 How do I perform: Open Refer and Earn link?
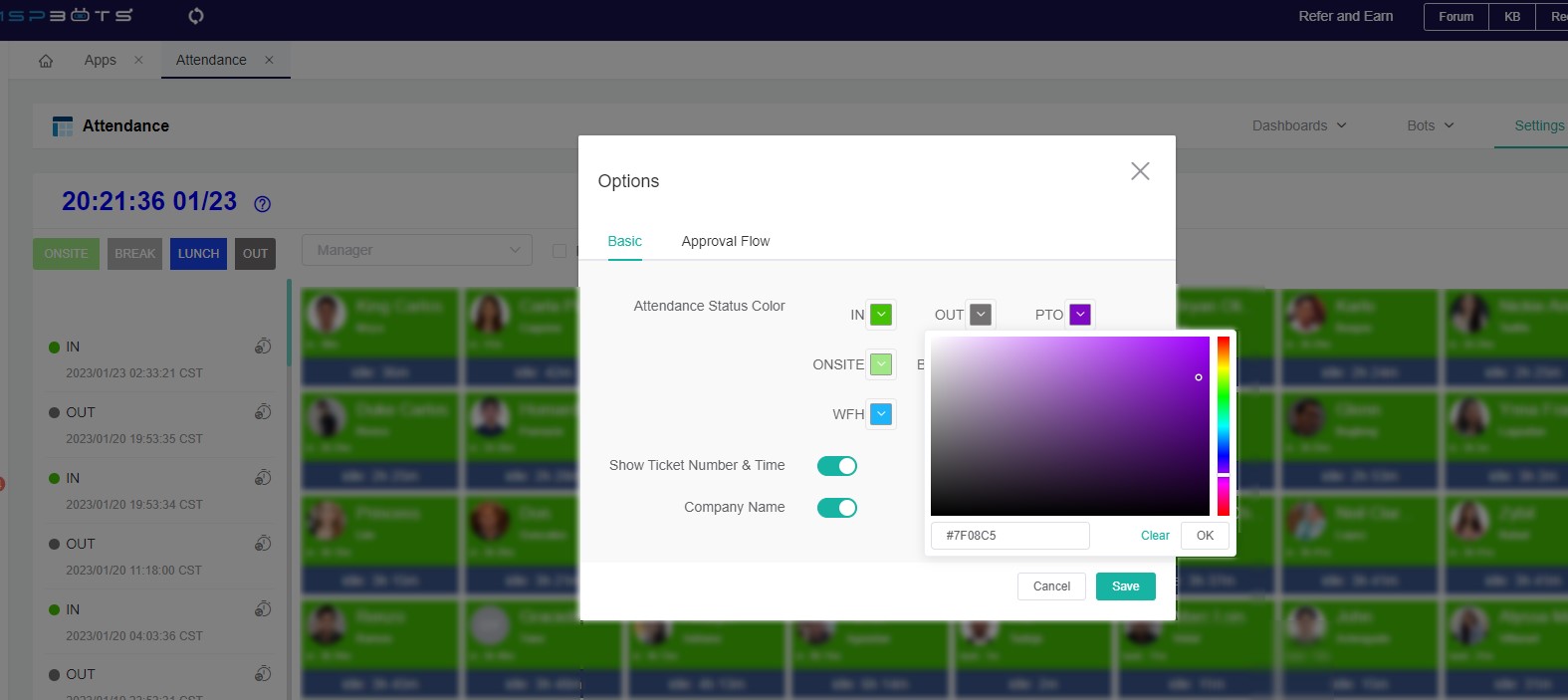1345,16
